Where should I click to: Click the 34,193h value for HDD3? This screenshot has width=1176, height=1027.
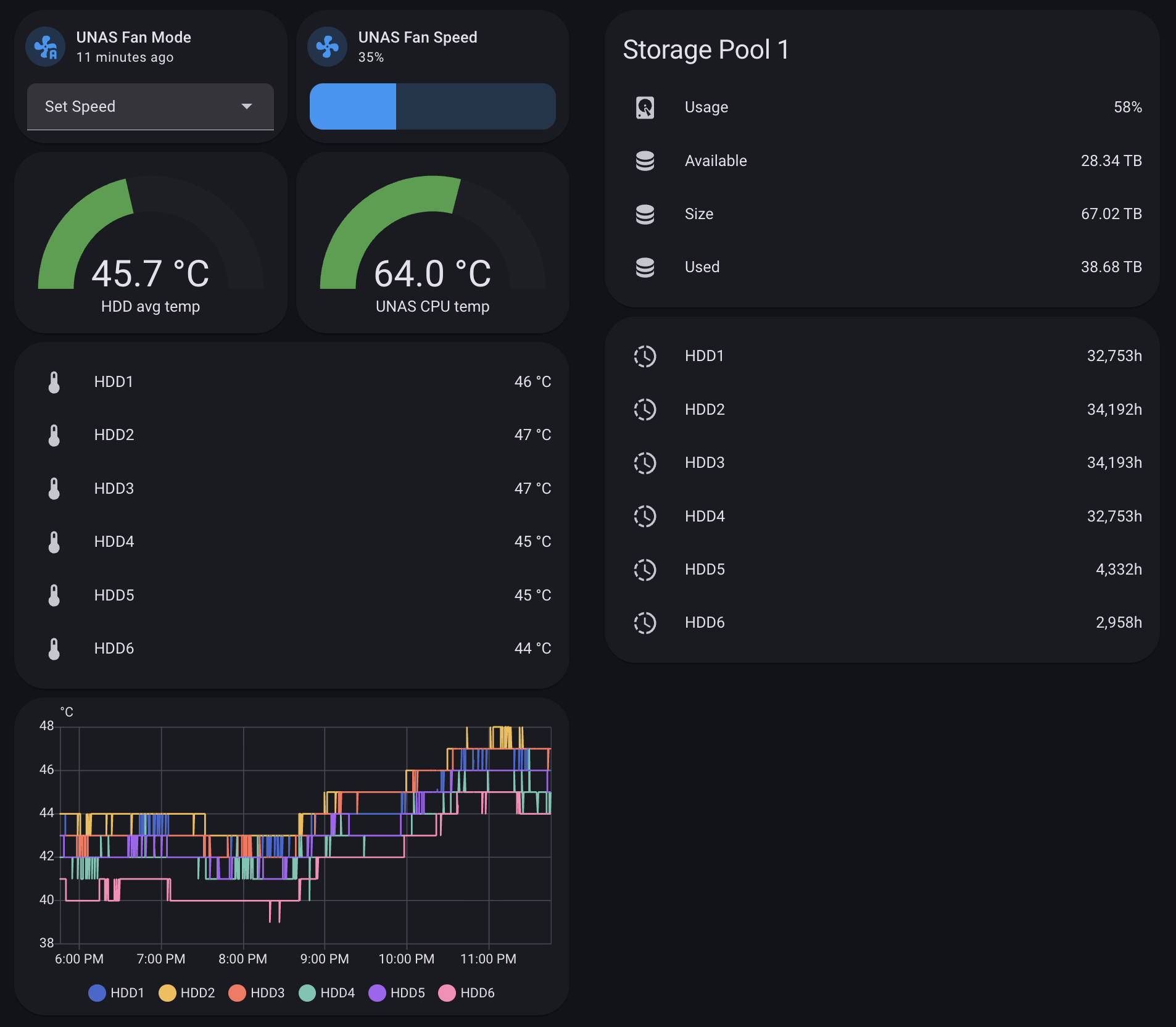tap(1114, 463)
